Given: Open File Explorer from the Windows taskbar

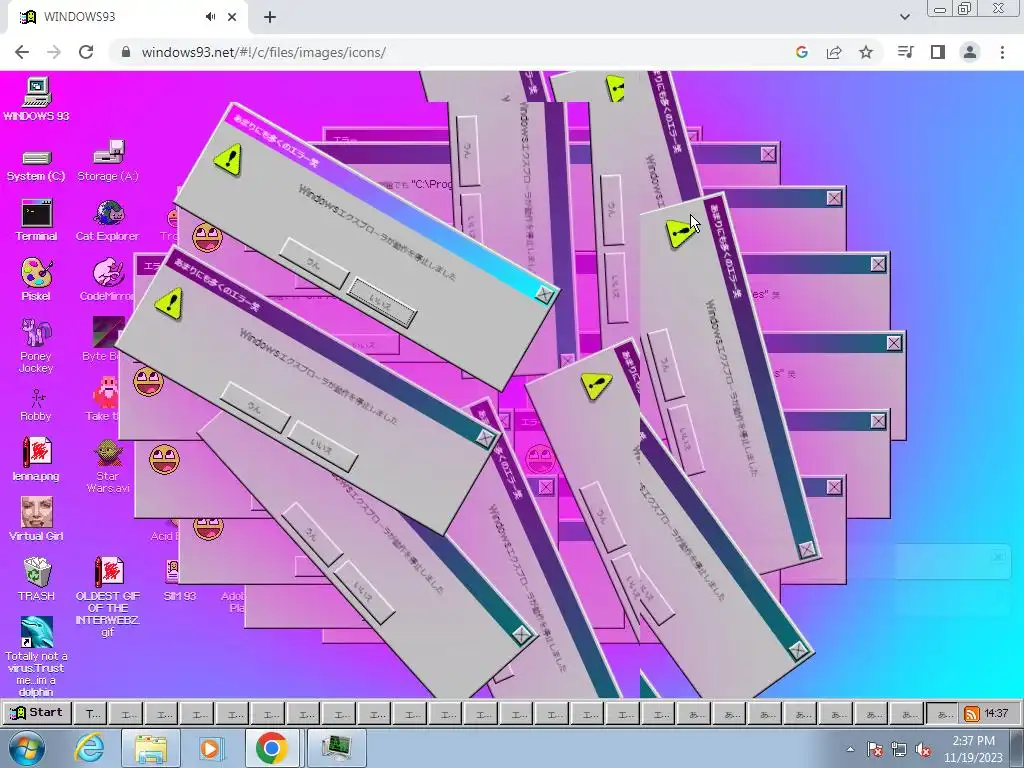Looking at the screenshot, I should coord(151,748).
